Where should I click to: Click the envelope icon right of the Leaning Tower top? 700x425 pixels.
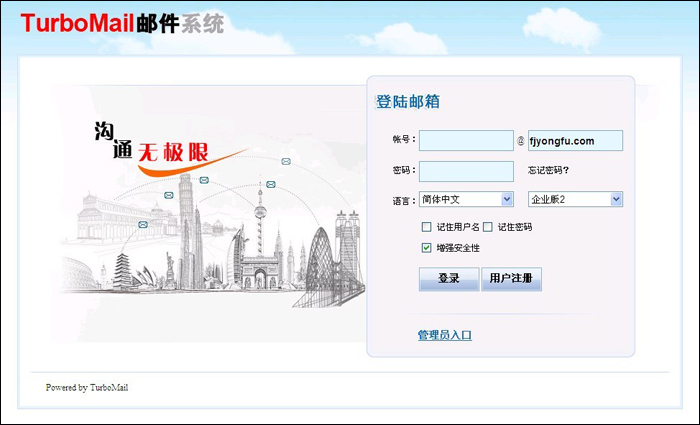coord(204,180)
